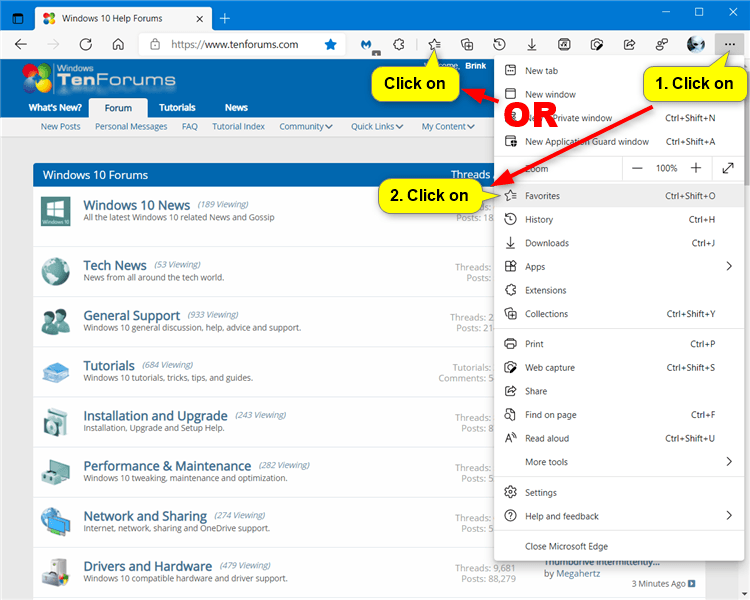Open the Drivers and Hardware forum
Viewport: 750px width, 600px height.
pos(147,566)
